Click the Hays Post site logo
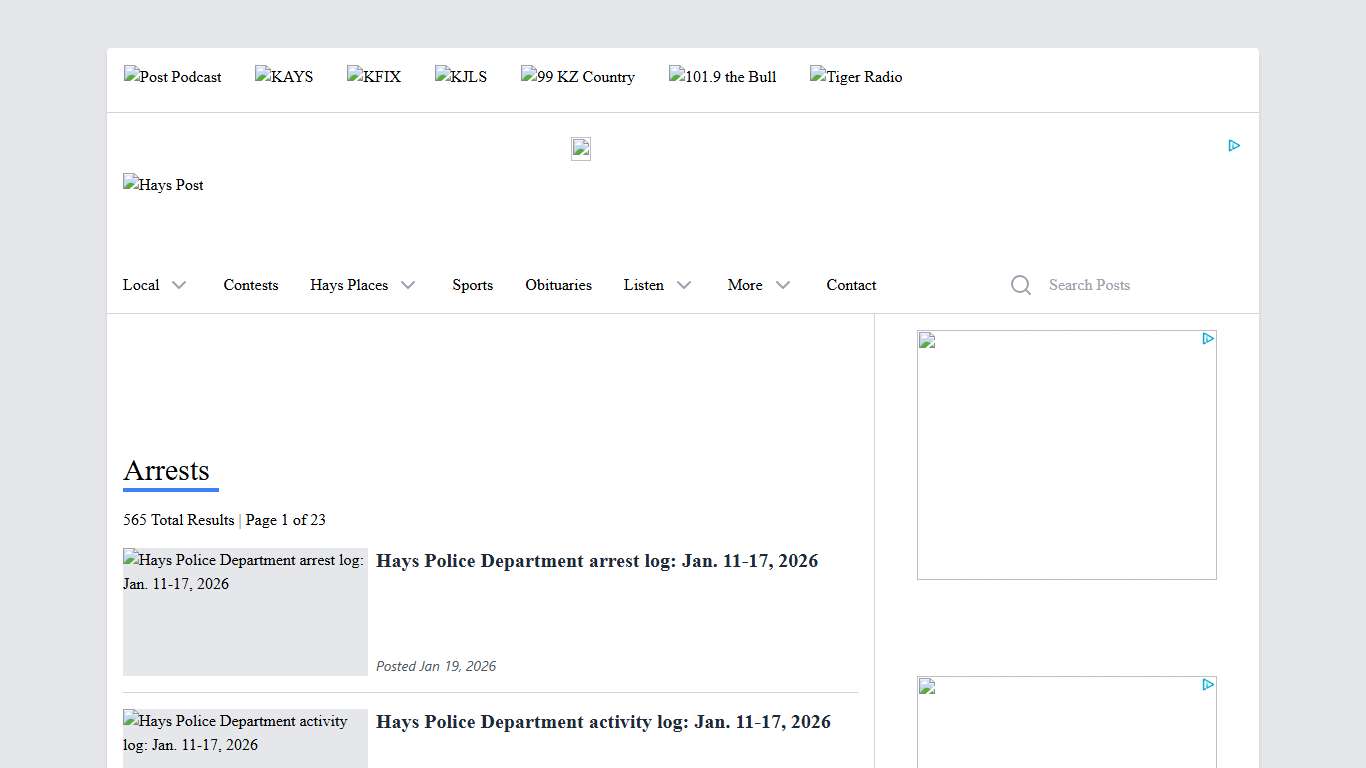 coord(164,185)
